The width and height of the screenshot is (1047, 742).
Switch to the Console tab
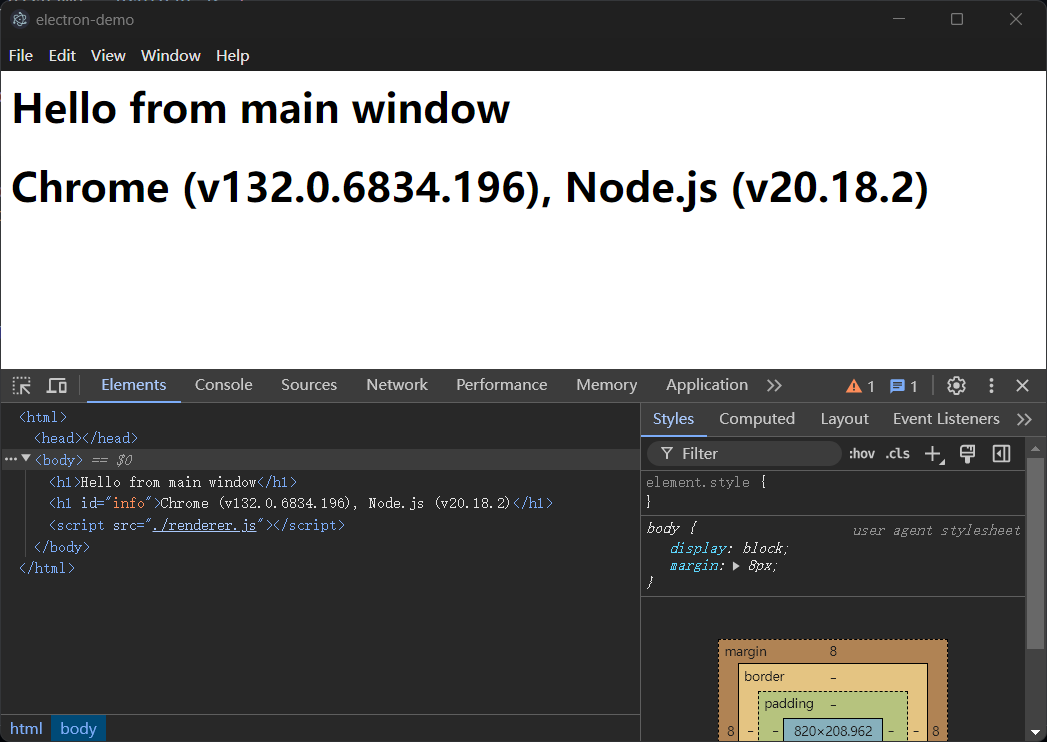[x=224, y=385]
